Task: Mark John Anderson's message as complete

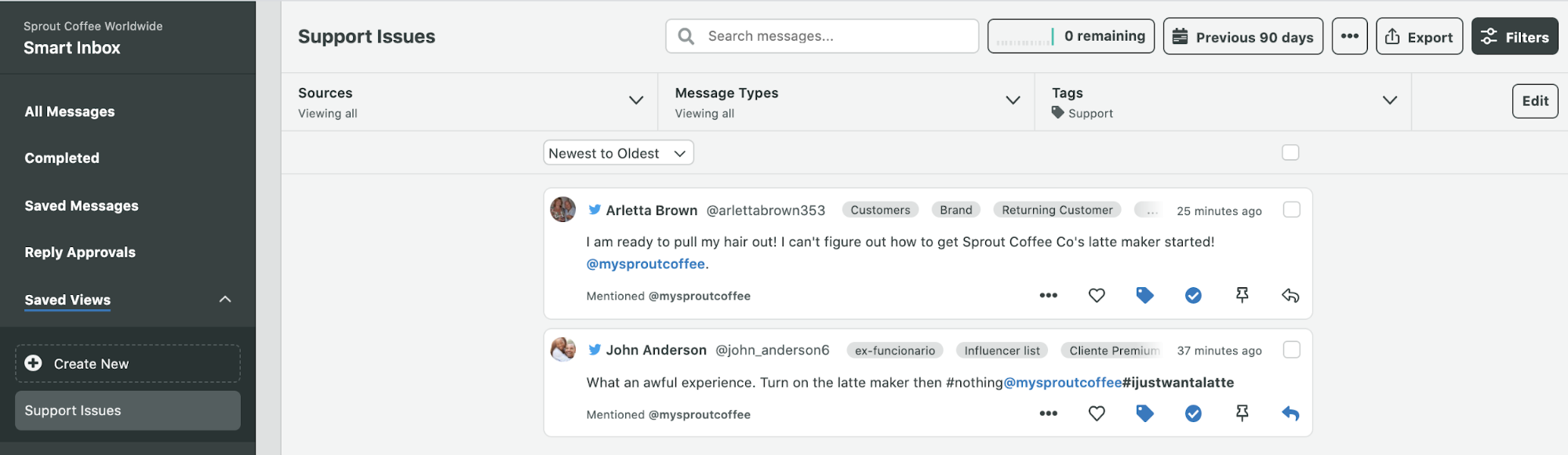Action: [x=1193, y=413]
